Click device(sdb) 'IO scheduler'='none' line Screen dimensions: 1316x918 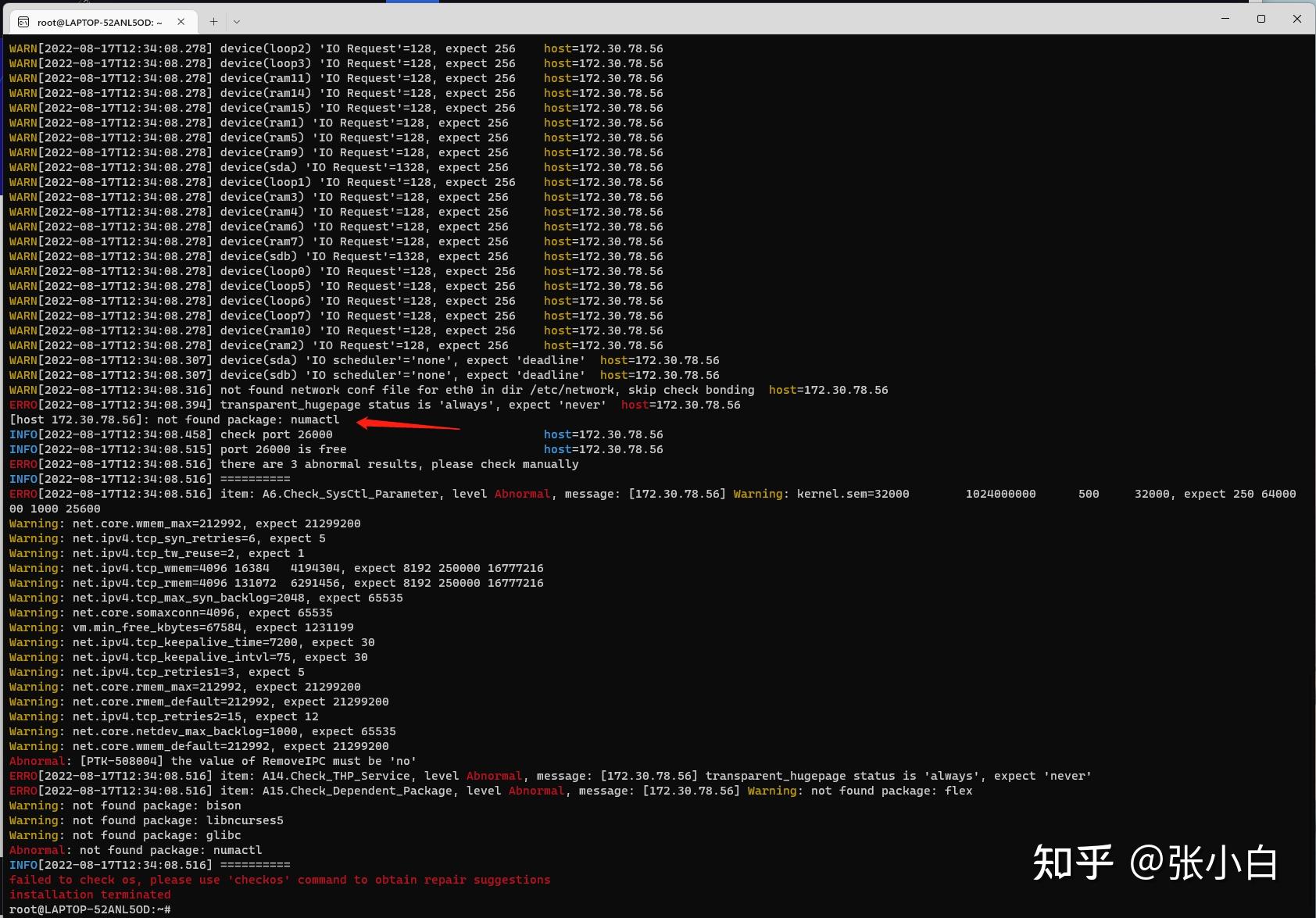pyautogui.click(x=364, y=375)
